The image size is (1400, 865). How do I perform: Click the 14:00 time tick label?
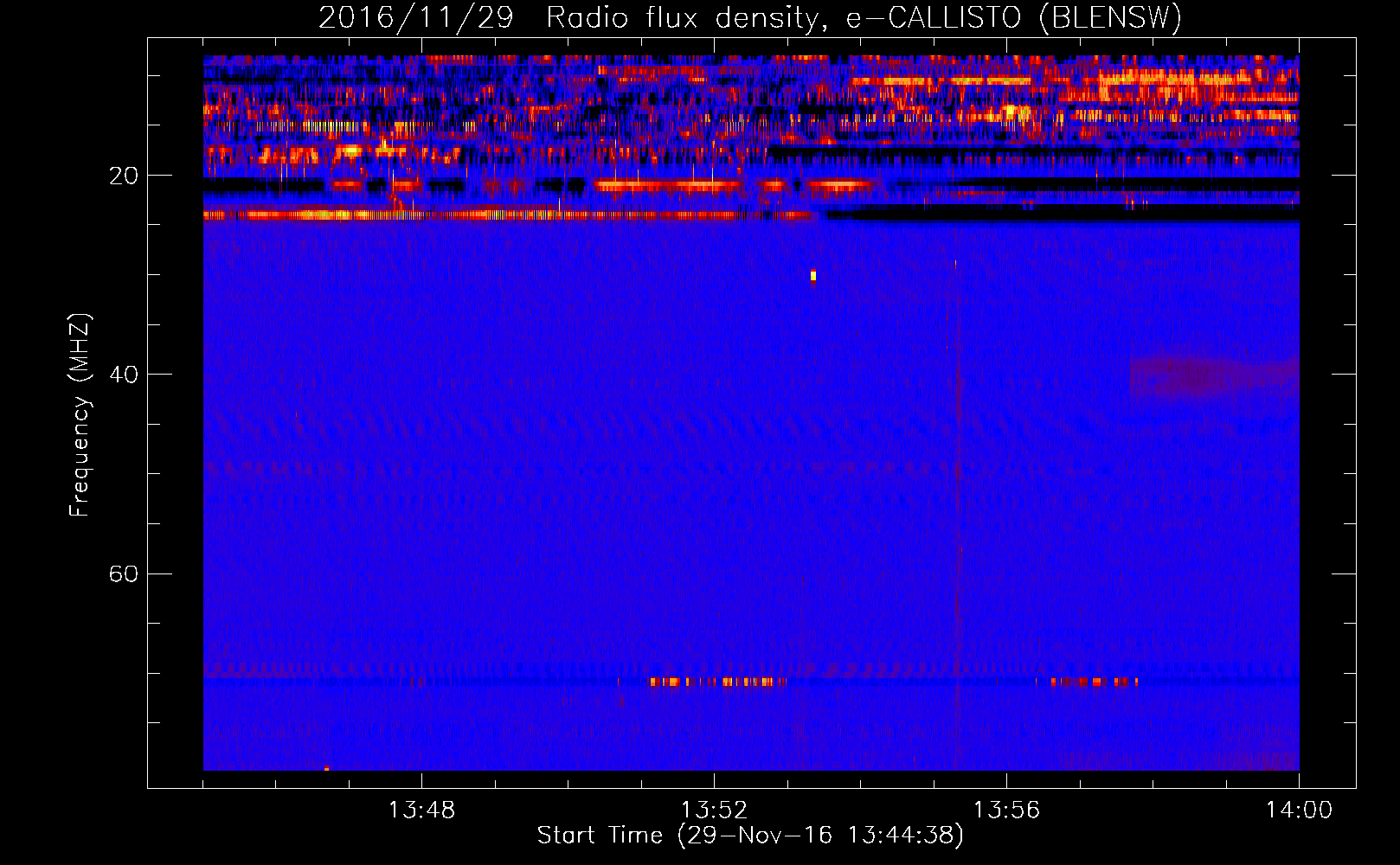tap(1299, 811)
